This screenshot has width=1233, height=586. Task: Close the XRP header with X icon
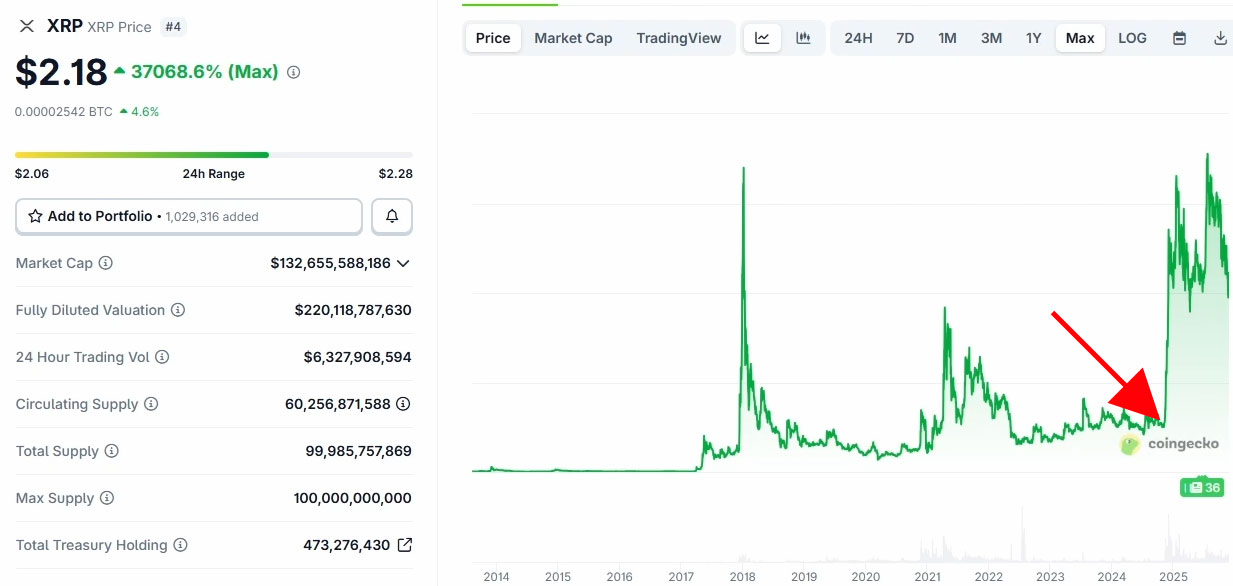tap(27, 26)
